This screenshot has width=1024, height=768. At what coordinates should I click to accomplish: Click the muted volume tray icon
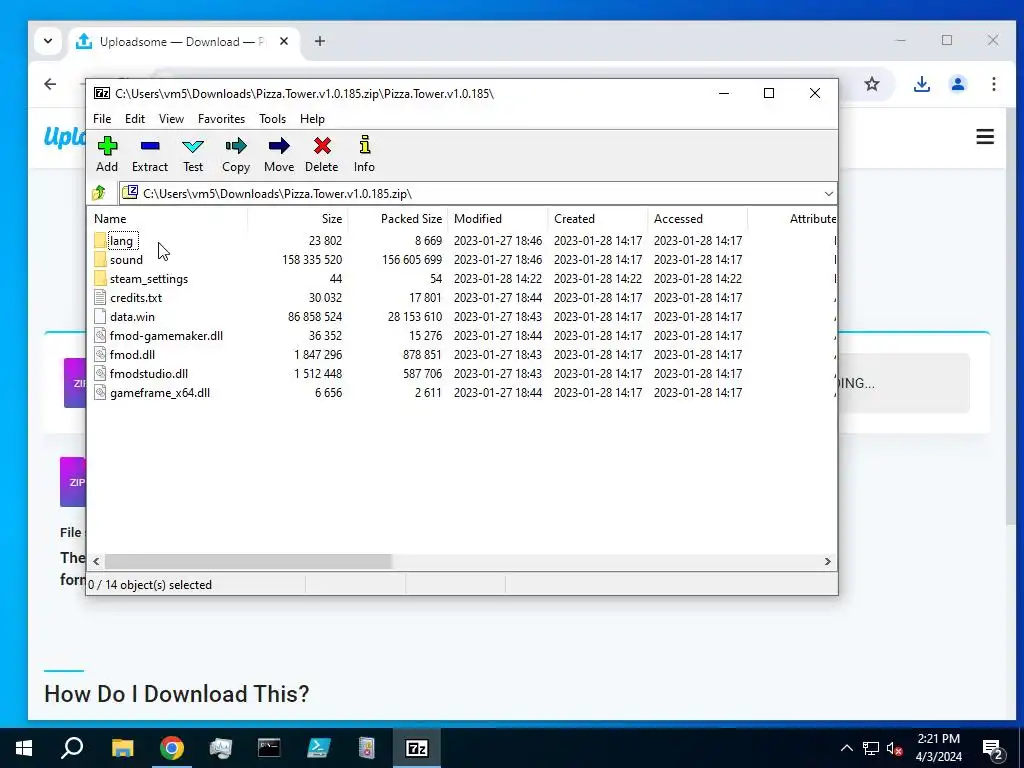[894, 748]
